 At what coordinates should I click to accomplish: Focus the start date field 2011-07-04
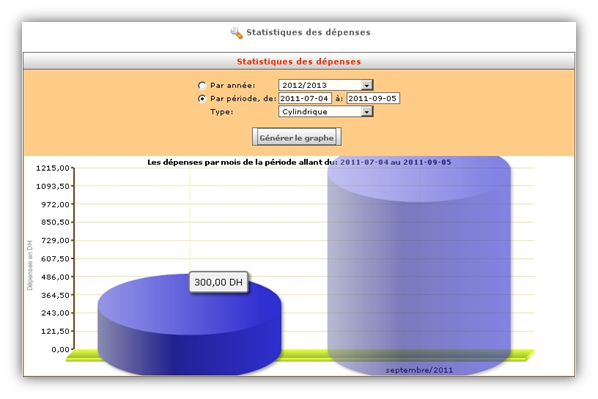[x=305, y=98]
